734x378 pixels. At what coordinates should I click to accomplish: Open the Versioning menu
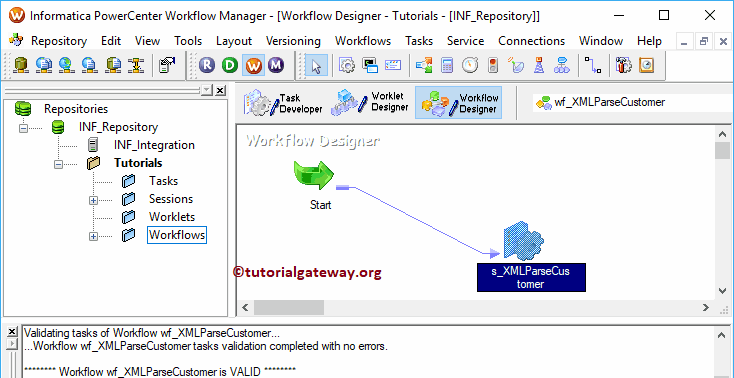click(x=293, y=41)
